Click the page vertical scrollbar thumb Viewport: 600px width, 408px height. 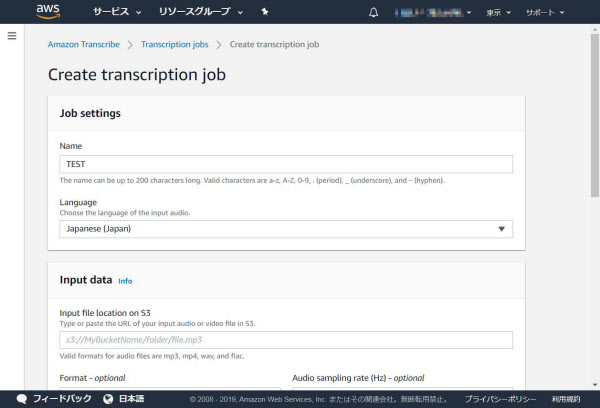pyautogui.click(x=595, y=115)
